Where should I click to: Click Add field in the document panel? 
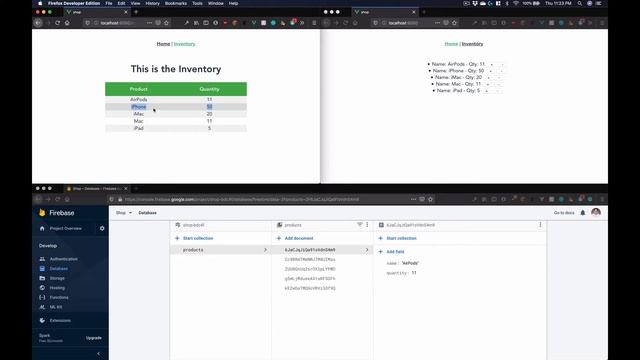[391, 252]
